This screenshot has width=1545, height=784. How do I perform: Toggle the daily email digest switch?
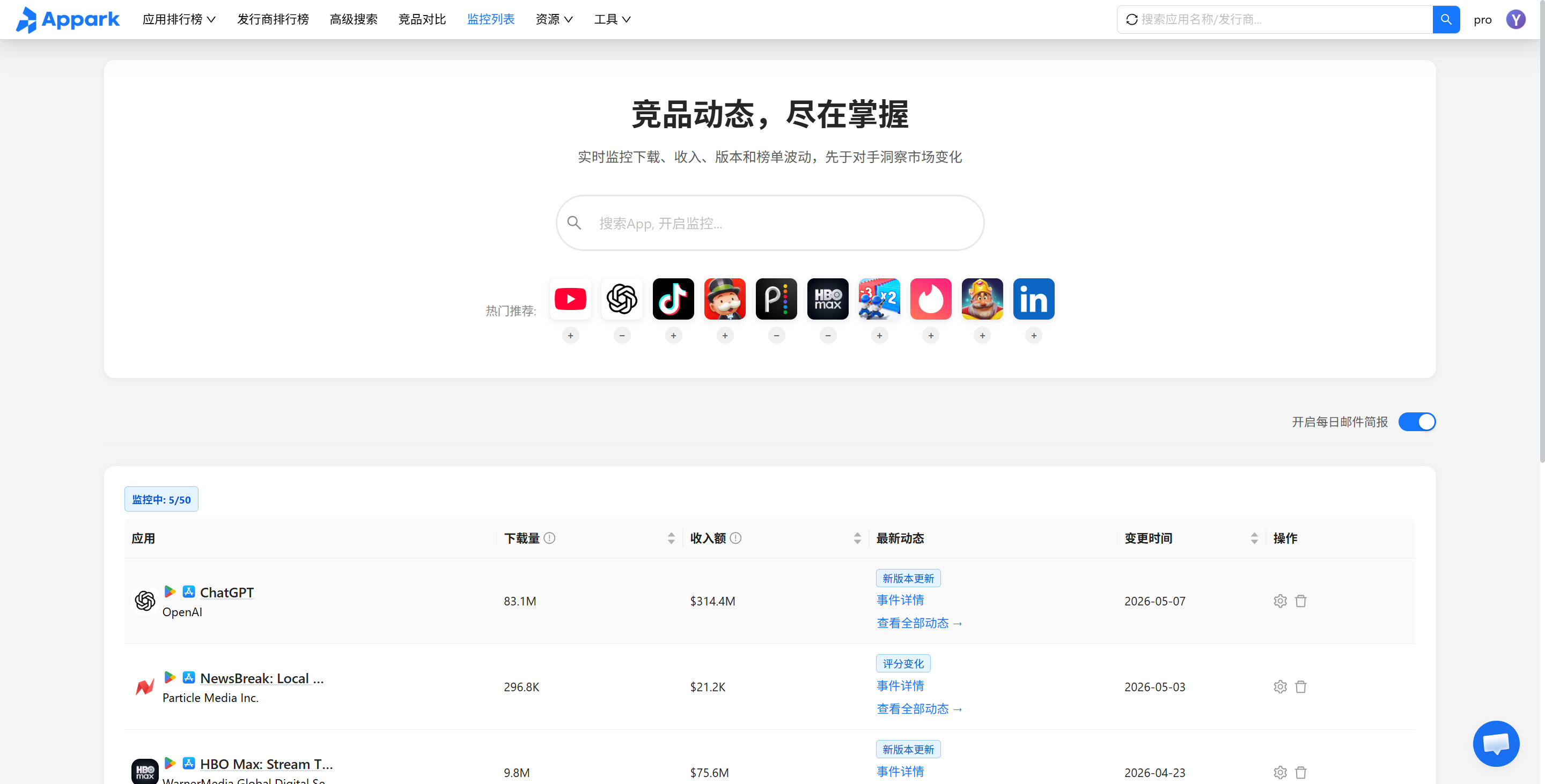tap(1417, 422)
